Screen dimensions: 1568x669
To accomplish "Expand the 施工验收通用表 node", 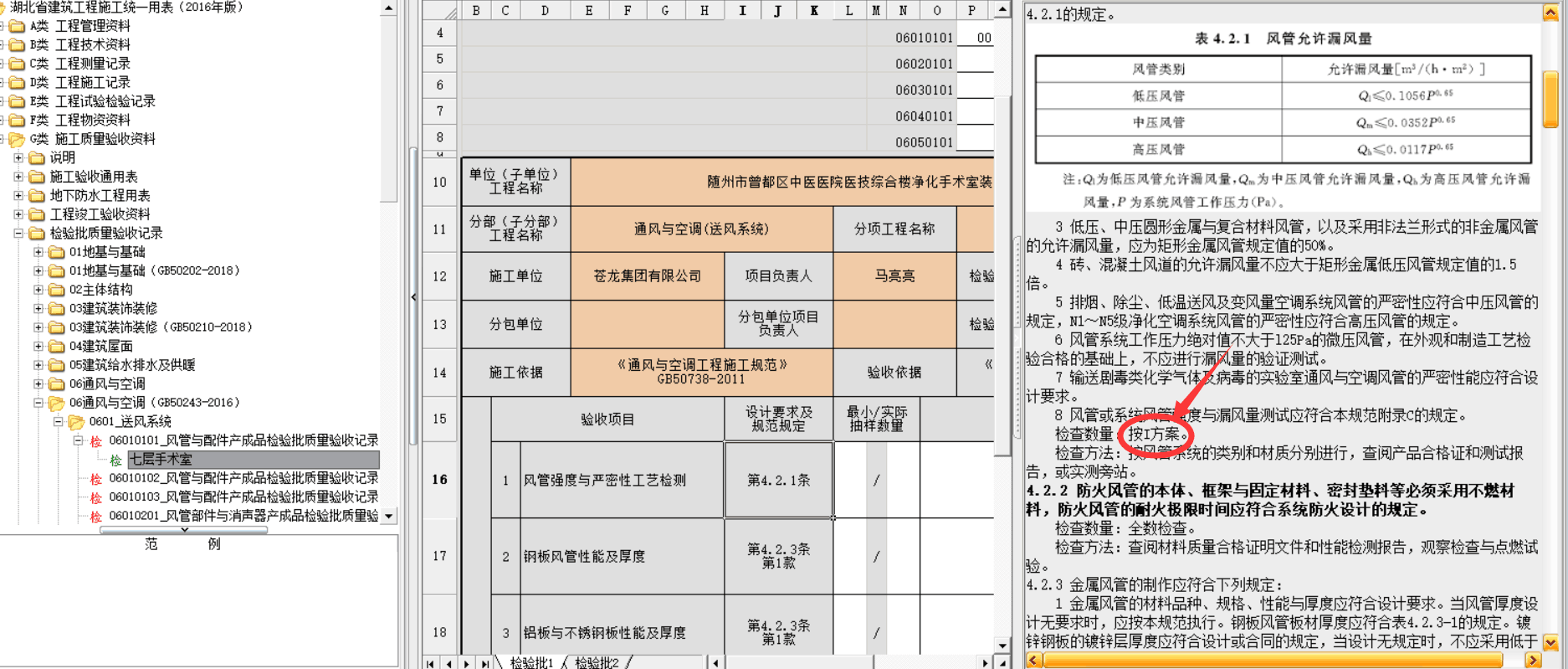I will [x=18, y=177].
